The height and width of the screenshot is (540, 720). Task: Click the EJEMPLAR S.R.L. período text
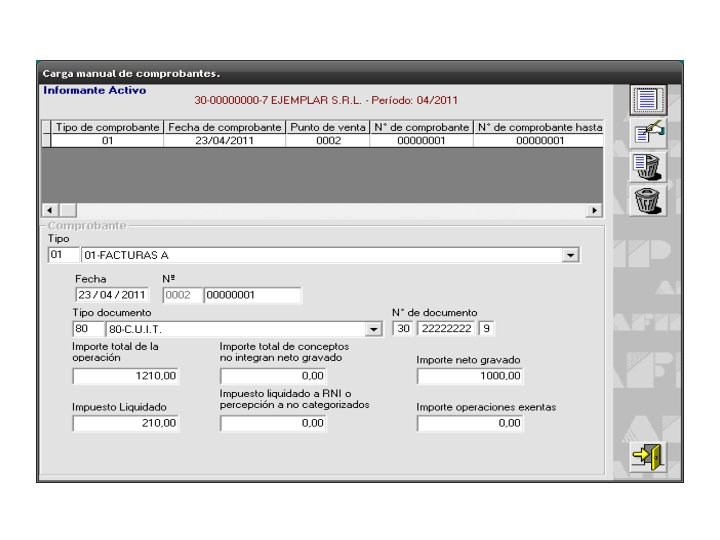point(326,100)
